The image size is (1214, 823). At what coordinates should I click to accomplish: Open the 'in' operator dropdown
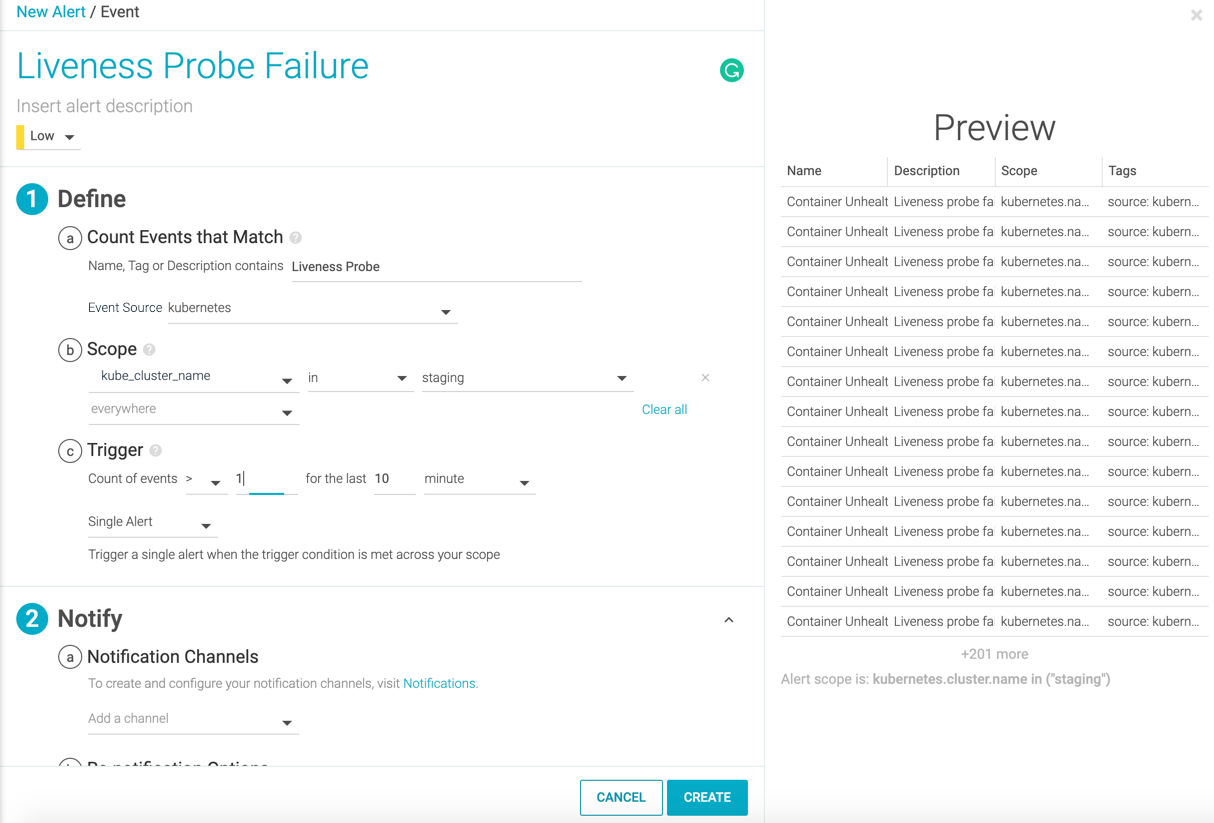pos(358,378)
